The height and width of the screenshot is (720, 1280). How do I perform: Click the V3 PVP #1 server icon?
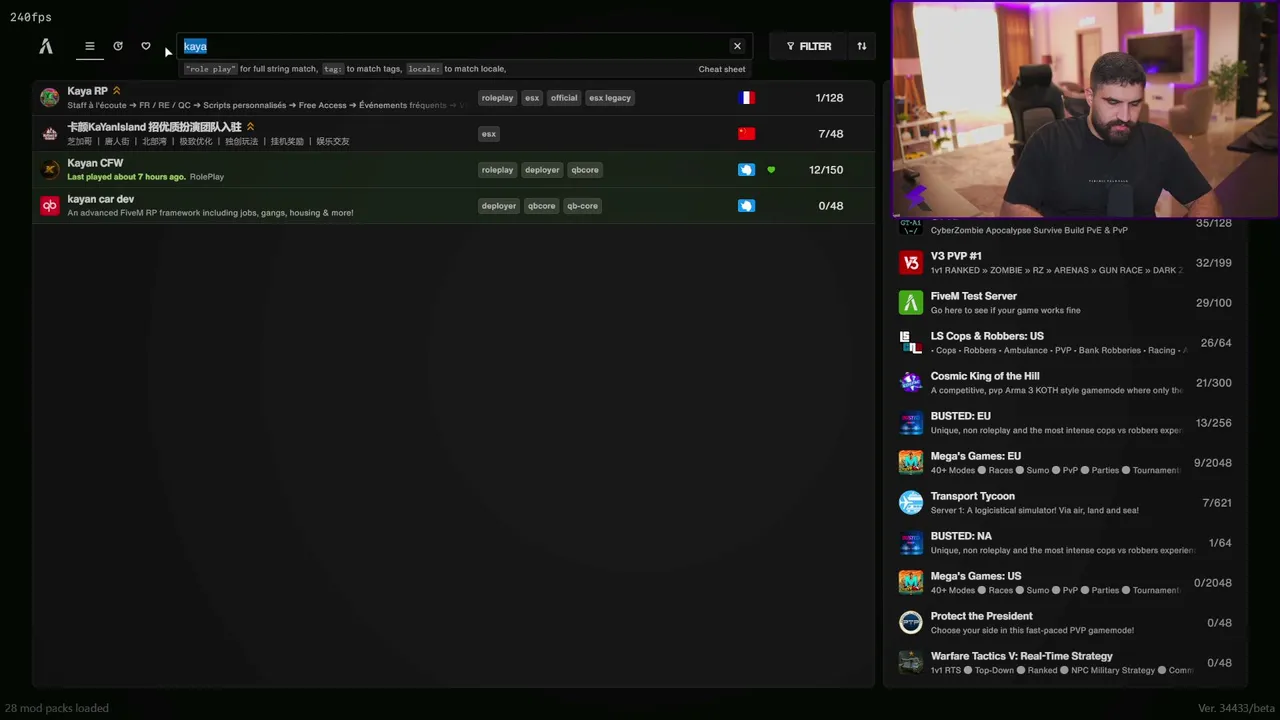910,263
